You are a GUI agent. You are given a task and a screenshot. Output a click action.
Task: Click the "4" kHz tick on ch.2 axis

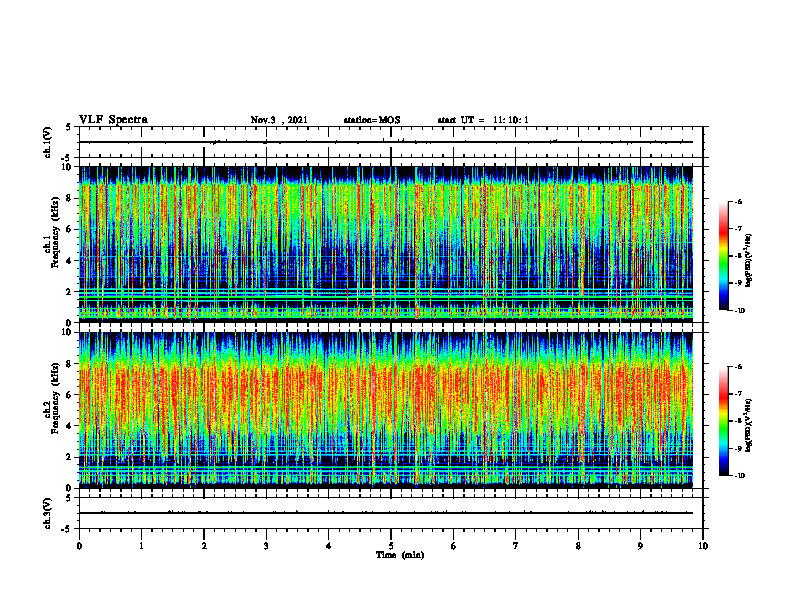pyautogui.click(x=70, y=426)
